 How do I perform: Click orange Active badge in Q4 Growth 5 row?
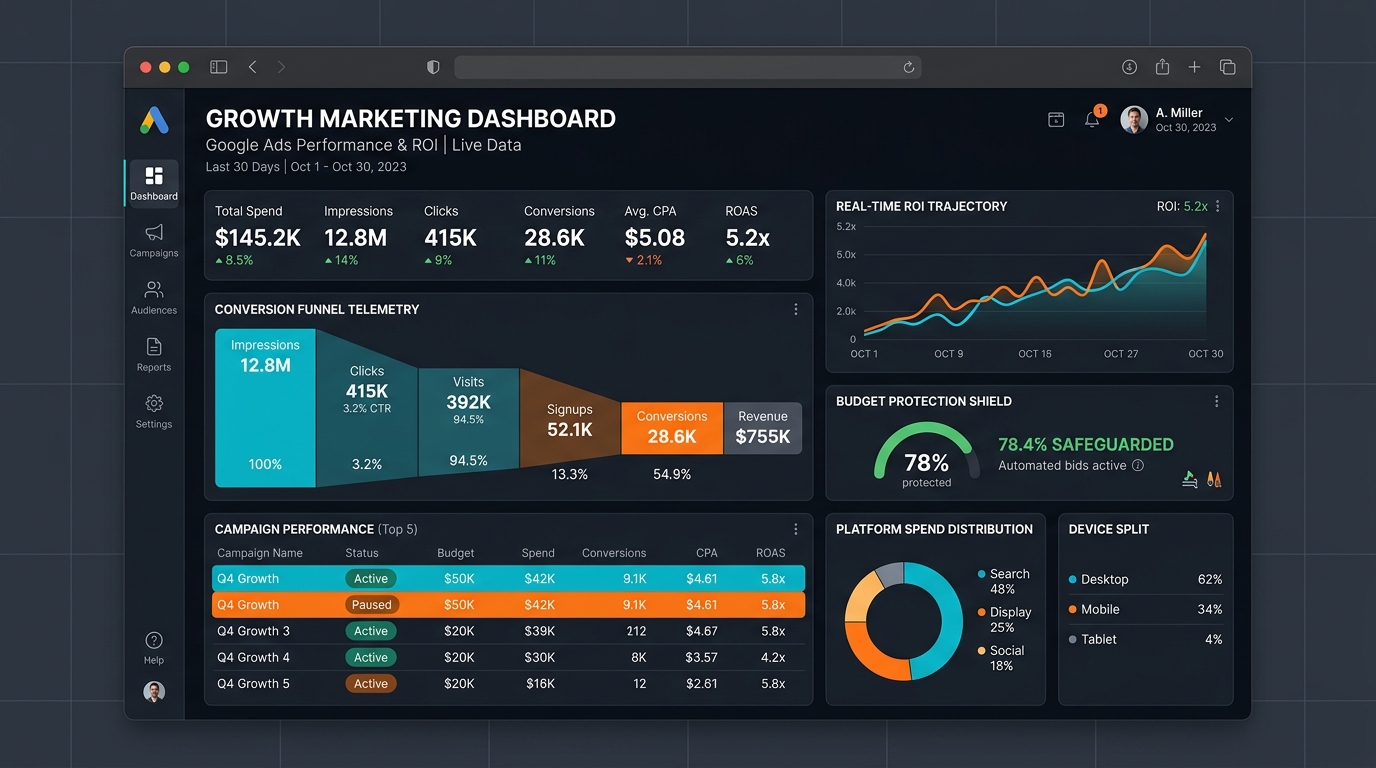tap(371, 684)
